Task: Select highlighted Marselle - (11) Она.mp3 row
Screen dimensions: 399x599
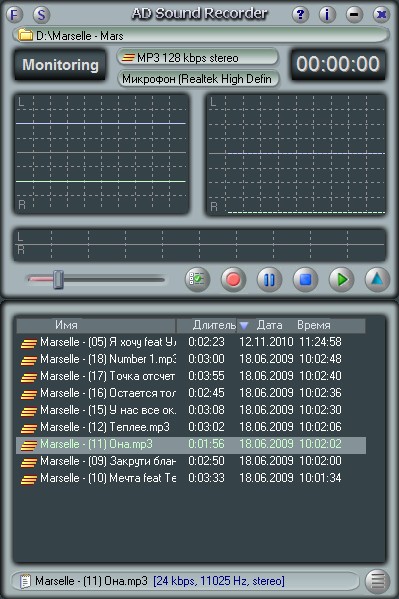Action: (x=191, y=445)
